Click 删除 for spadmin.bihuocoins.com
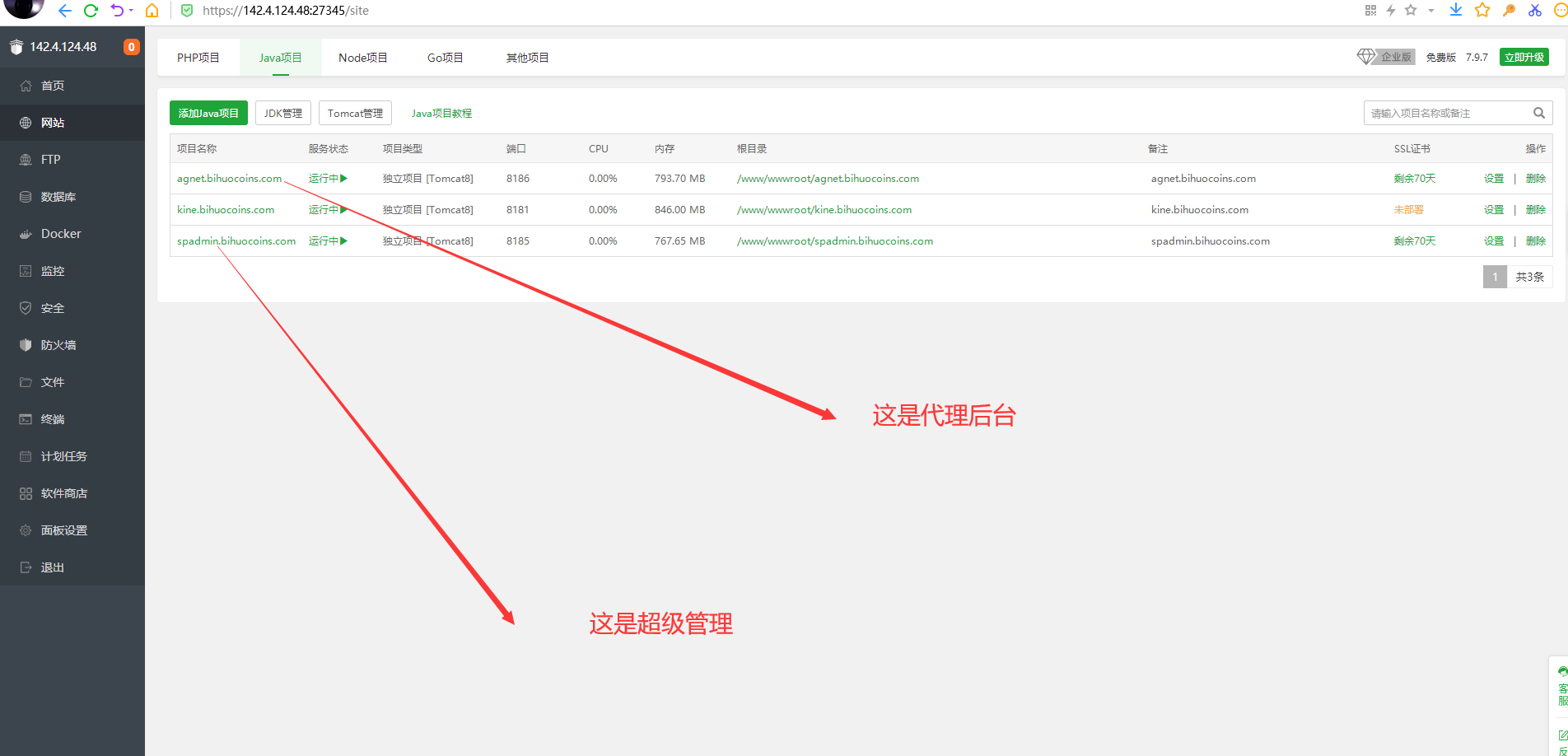Image resolution: width=1568 pixels, height=756 pixels. (1536, 240)
